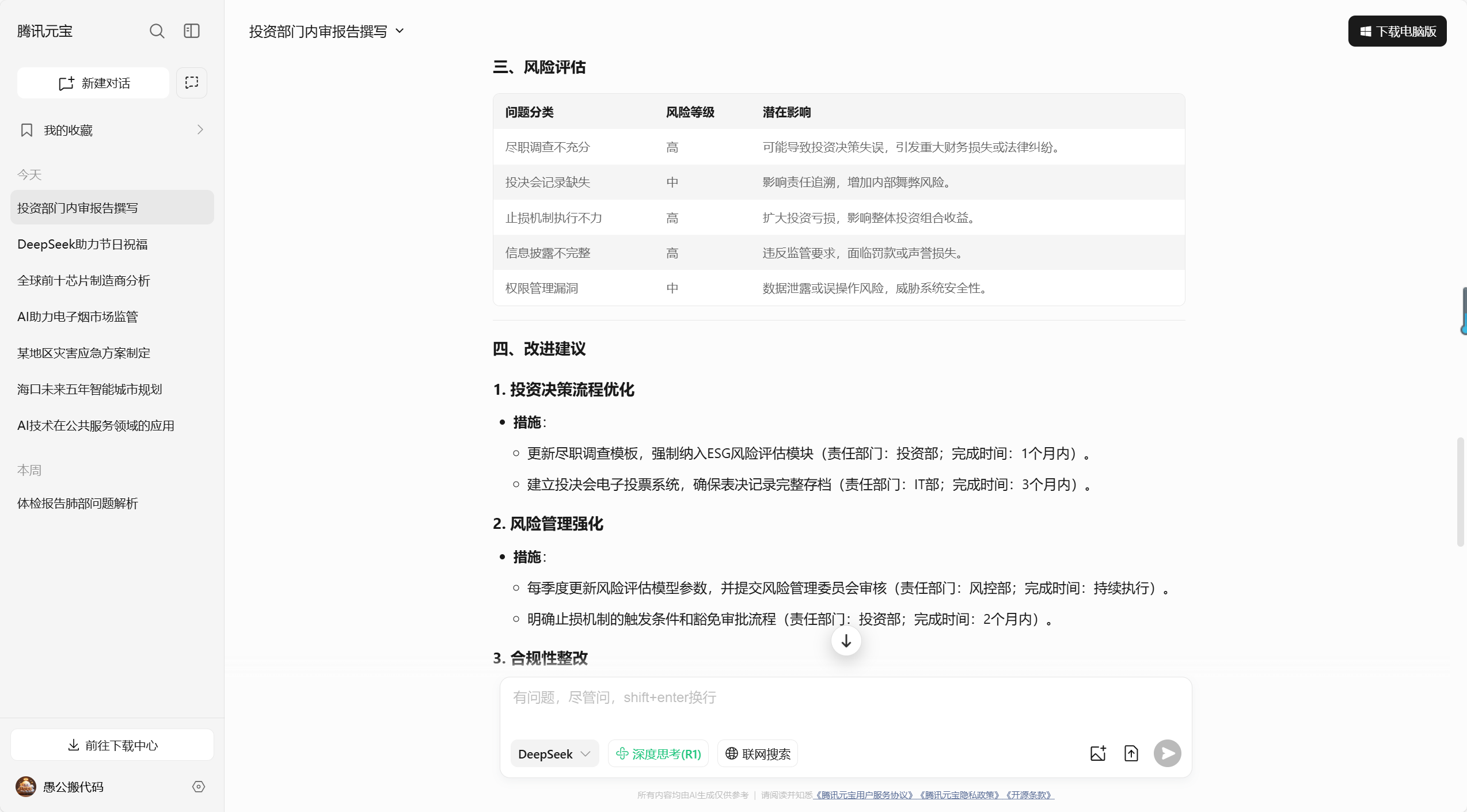
Task: Collapse the sidebar panel icon
Action: (x=192, y=31)
